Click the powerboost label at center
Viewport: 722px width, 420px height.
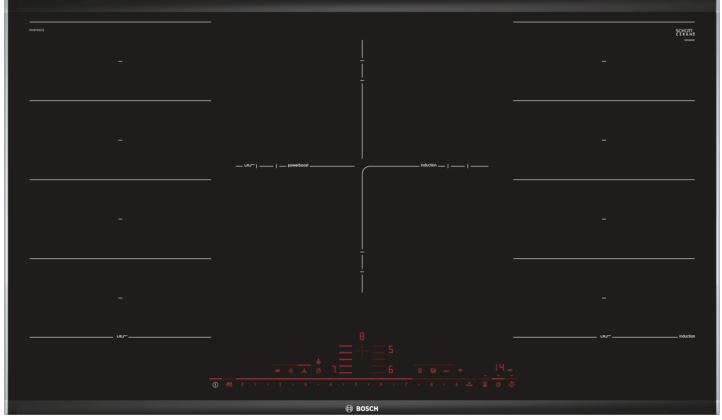coord(300,165)
